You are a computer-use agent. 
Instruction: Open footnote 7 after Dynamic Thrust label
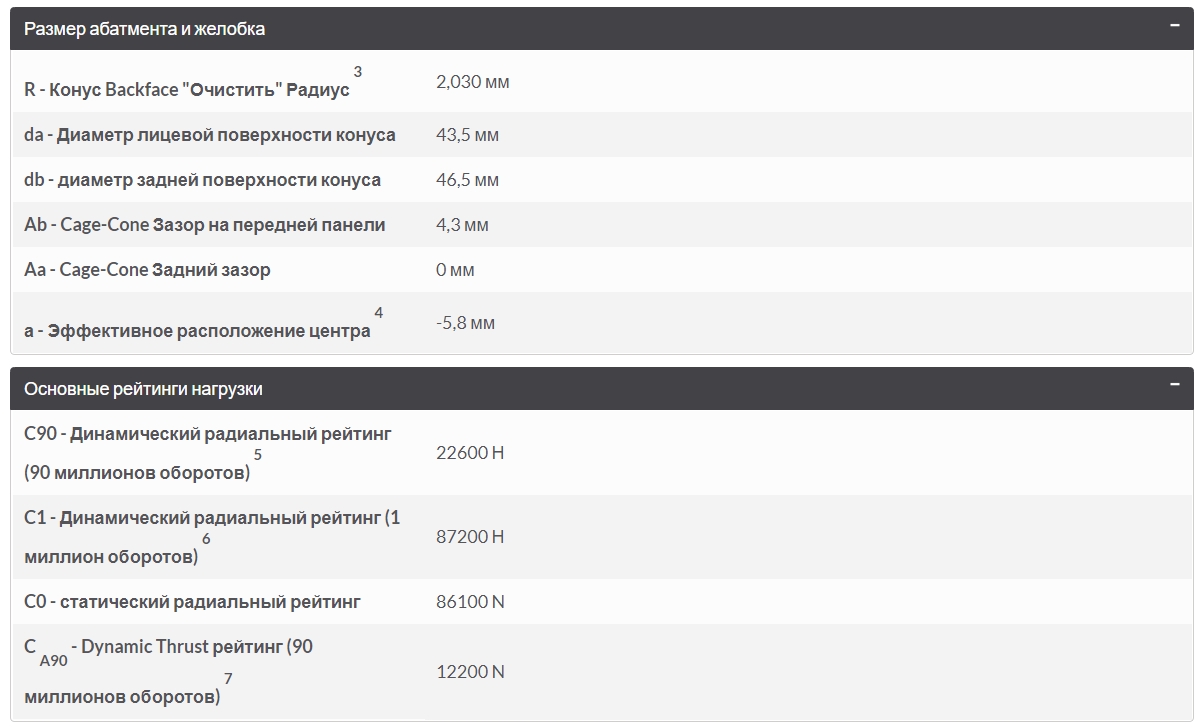click(x=228, y=679)
